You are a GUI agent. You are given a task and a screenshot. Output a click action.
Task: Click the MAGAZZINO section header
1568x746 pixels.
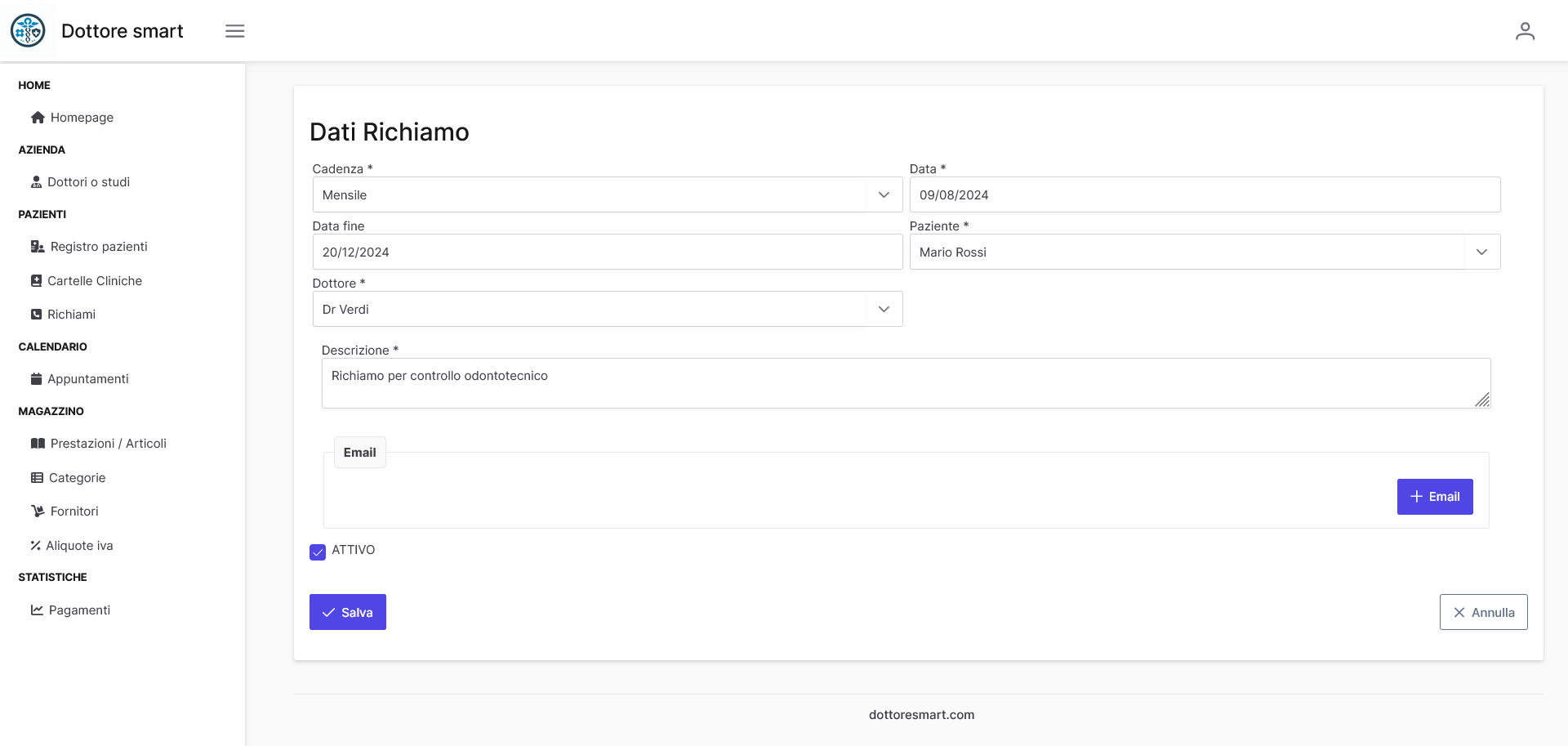[51, 411]
